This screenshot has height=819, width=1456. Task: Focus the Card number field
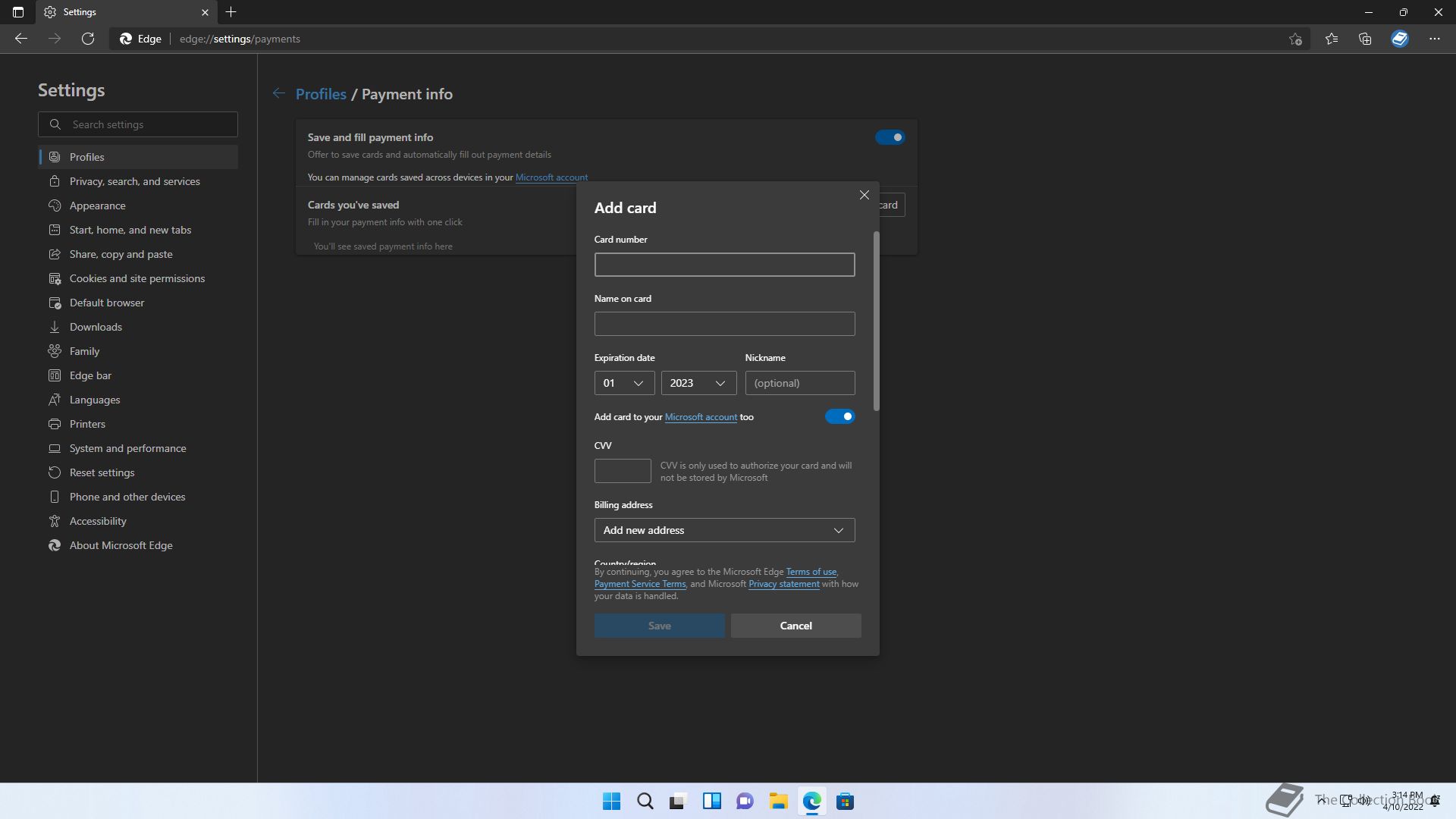724,265
